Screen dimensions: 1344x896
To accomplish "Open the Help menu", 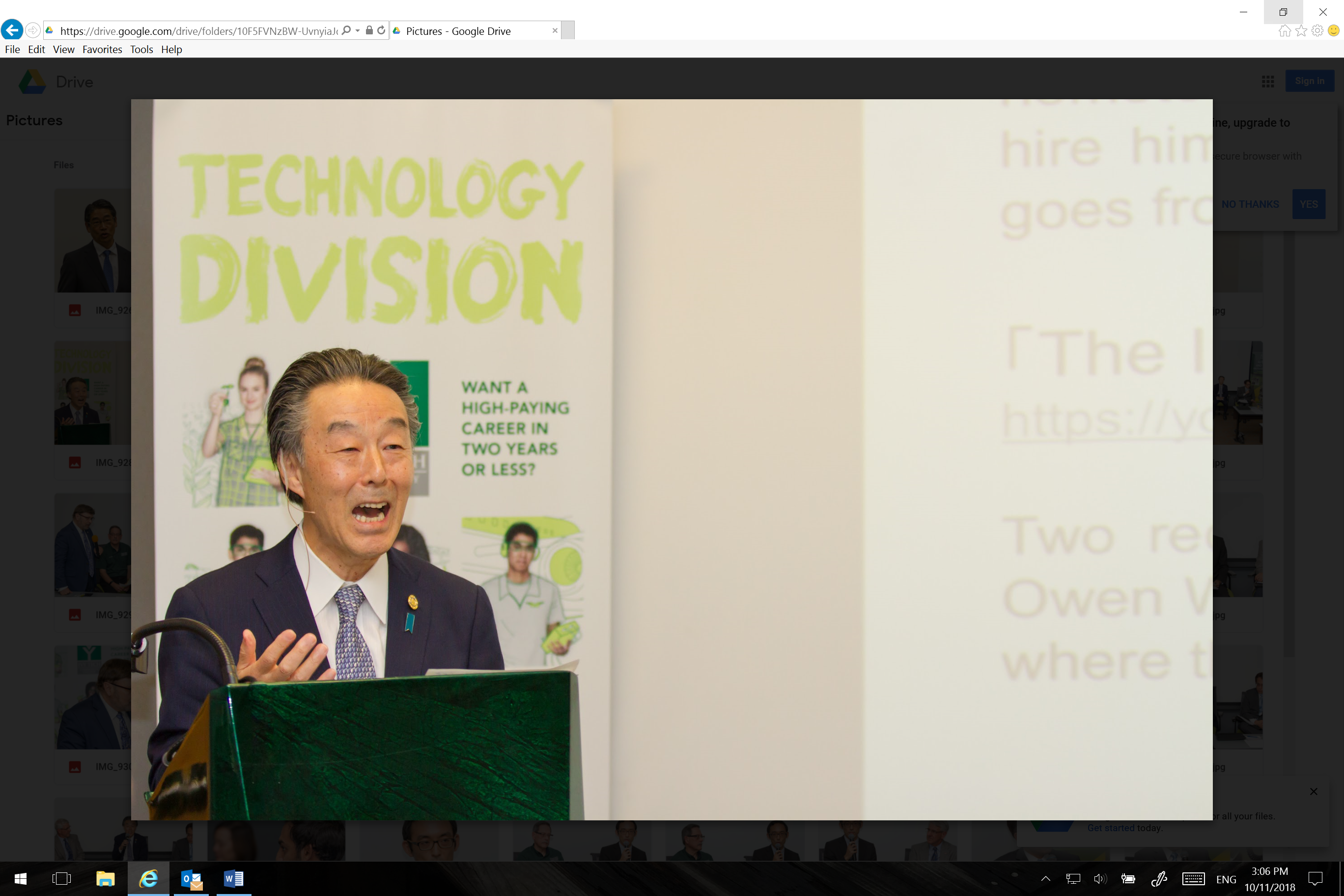I will pos(171,49).
